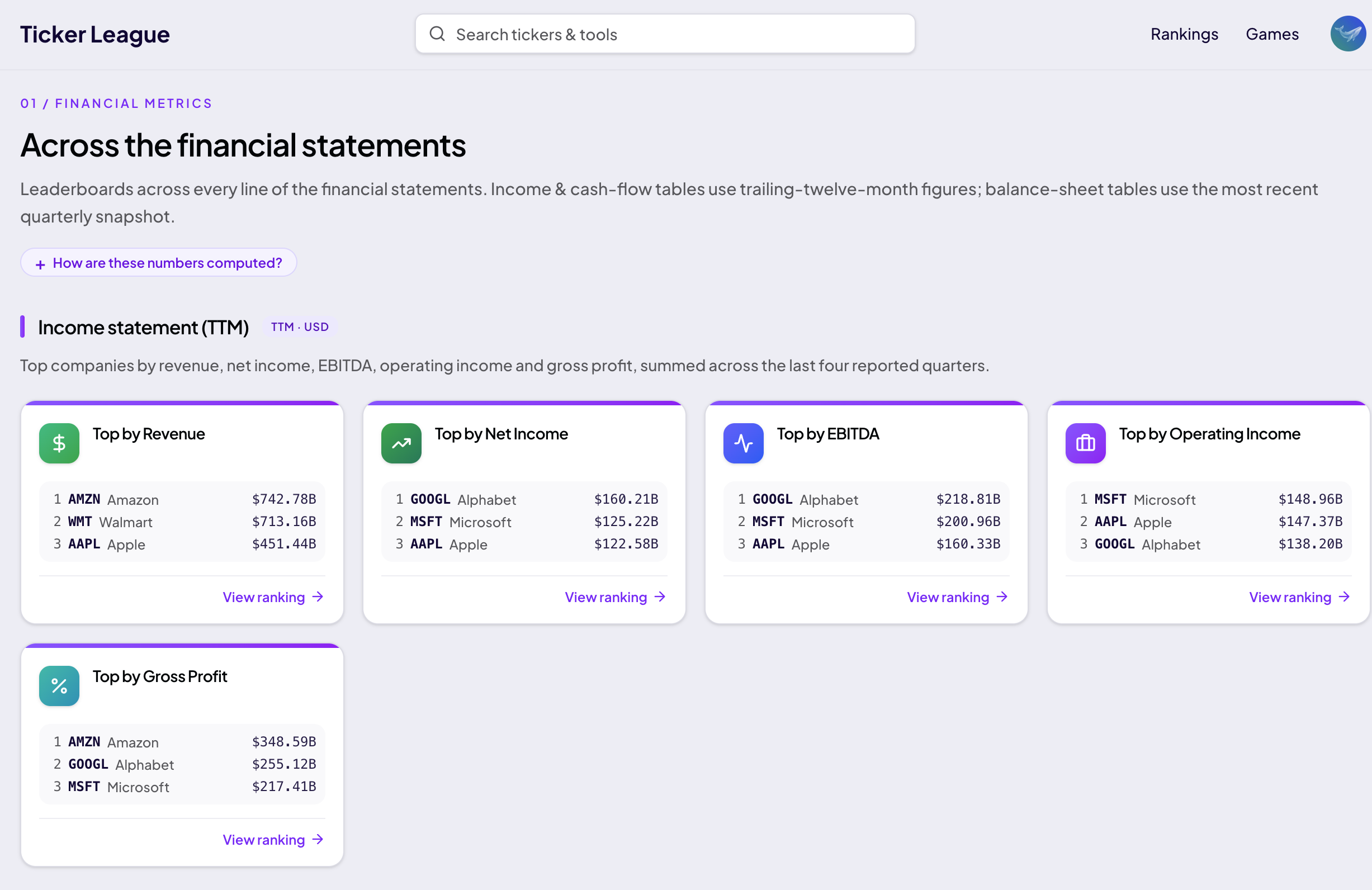This screenshot has width=1372, height=890.
Task: Open the Rankings nav item
Action: click(1184, 34)
